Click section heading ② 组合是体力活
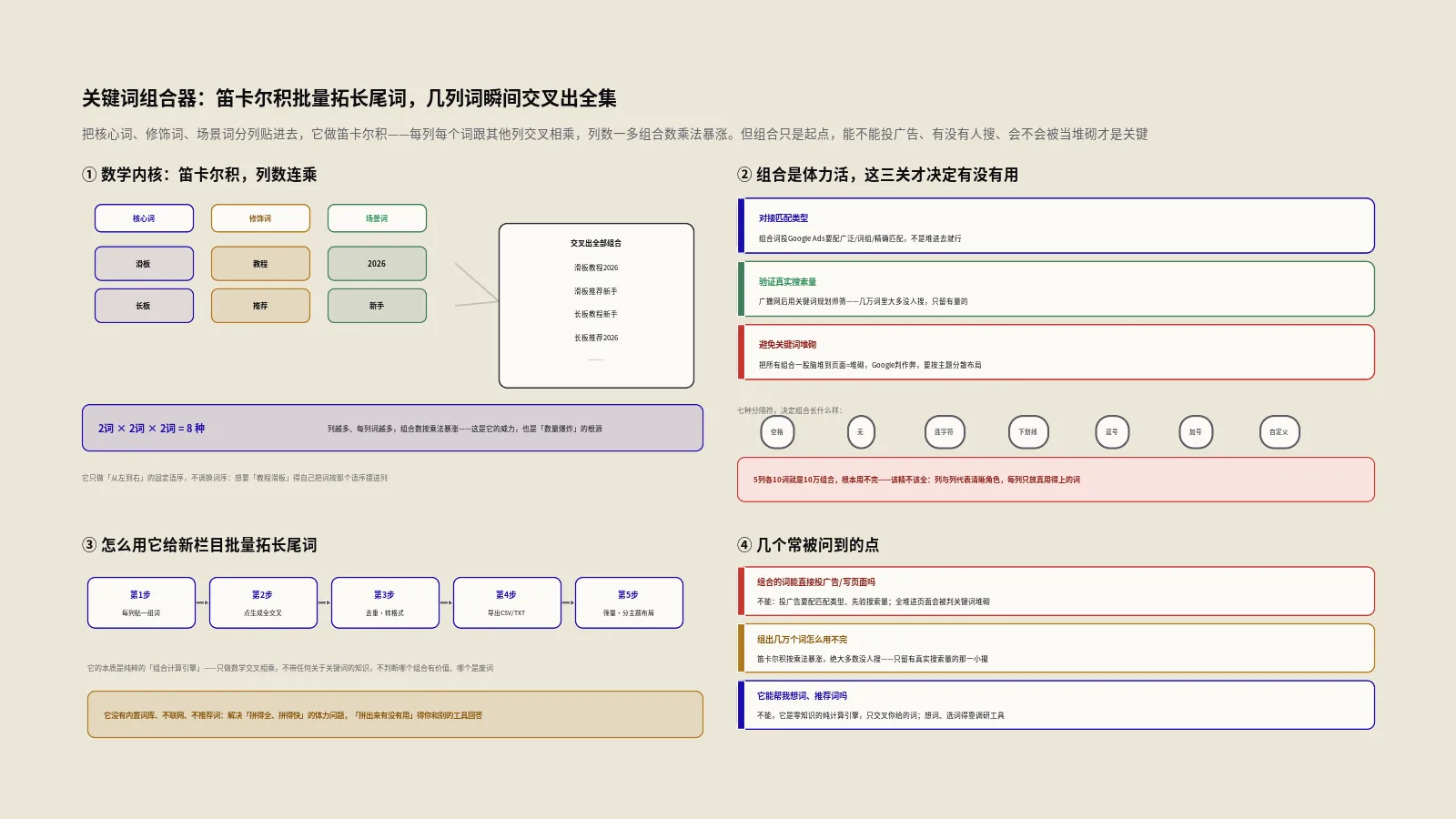The height and width of the screenshot is (819, 1456). point(877,175)
